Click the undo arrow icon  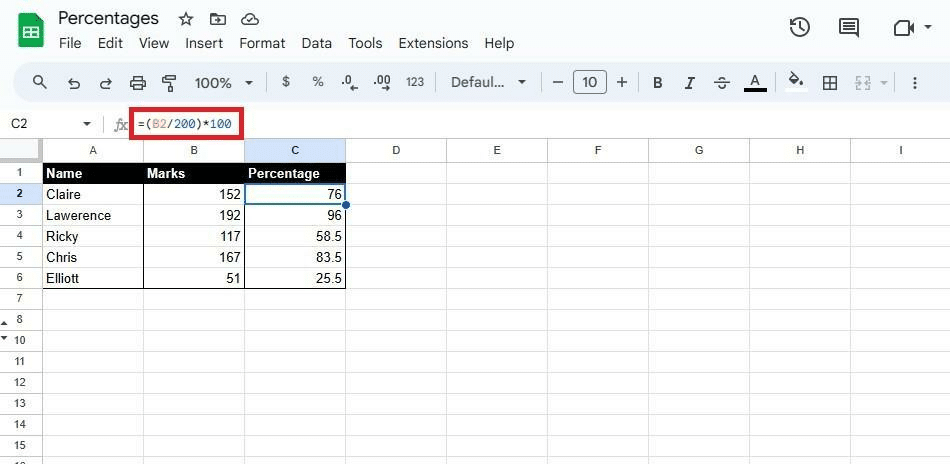click(73, 83)
